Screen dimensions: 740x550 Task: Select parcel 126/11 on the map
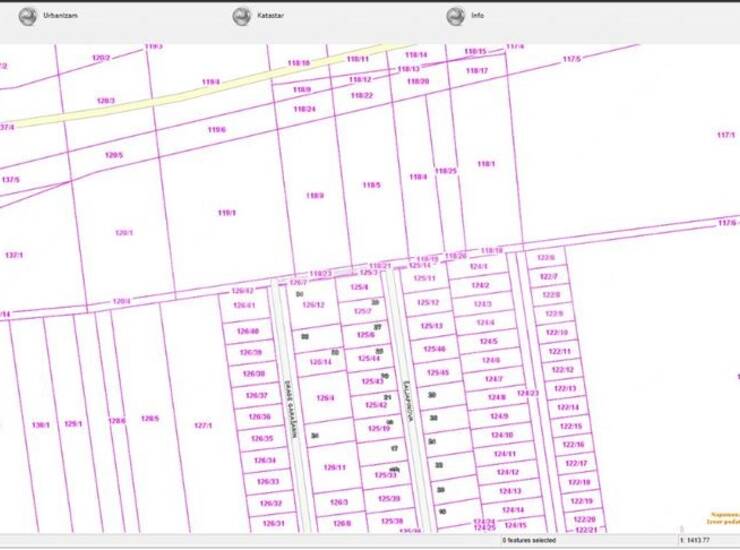click(x=334, y=467)
